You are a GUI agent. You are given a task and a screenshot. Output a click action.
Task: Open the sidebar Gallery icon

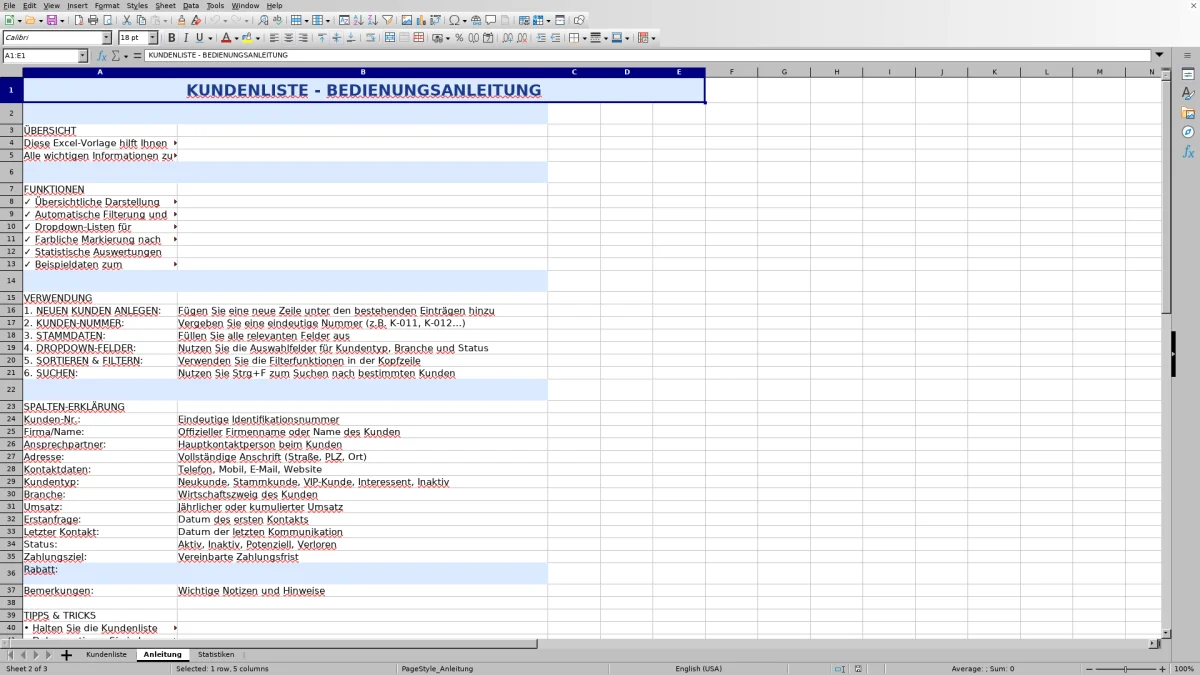[1188, 113]
